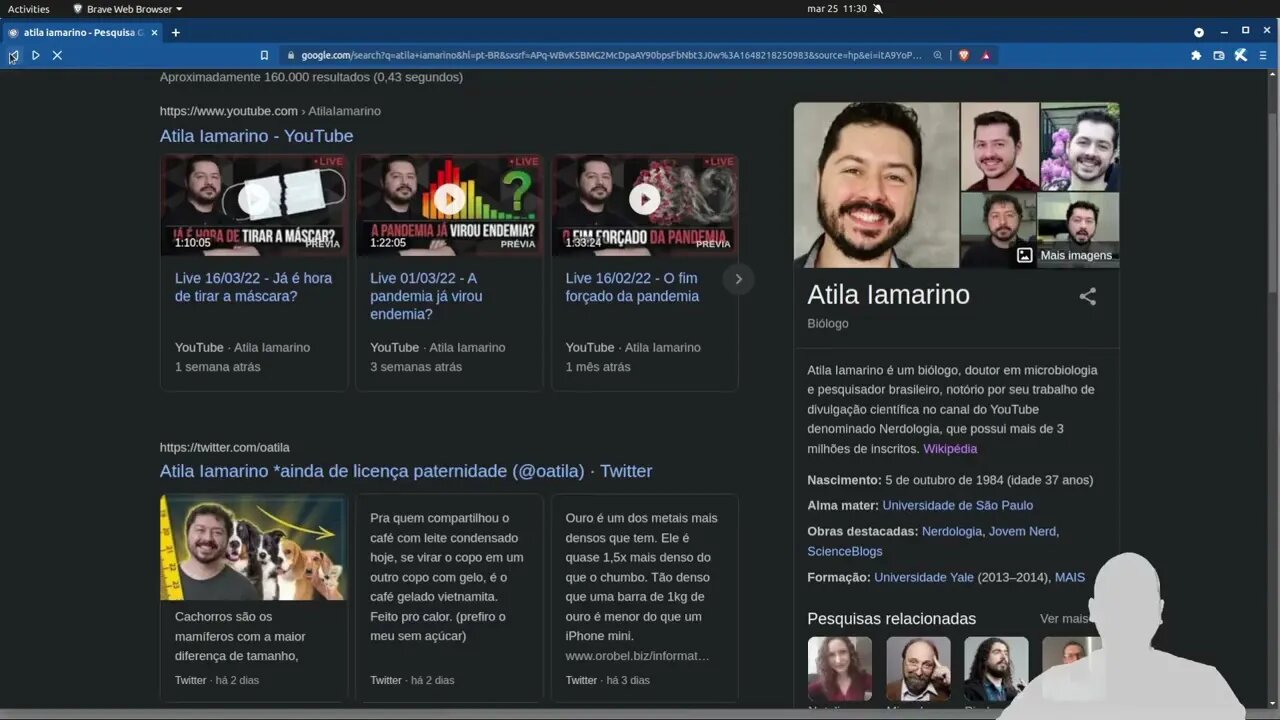
Task: Click the https://twitter.com/oatila URL text
Action: [225, 447]
